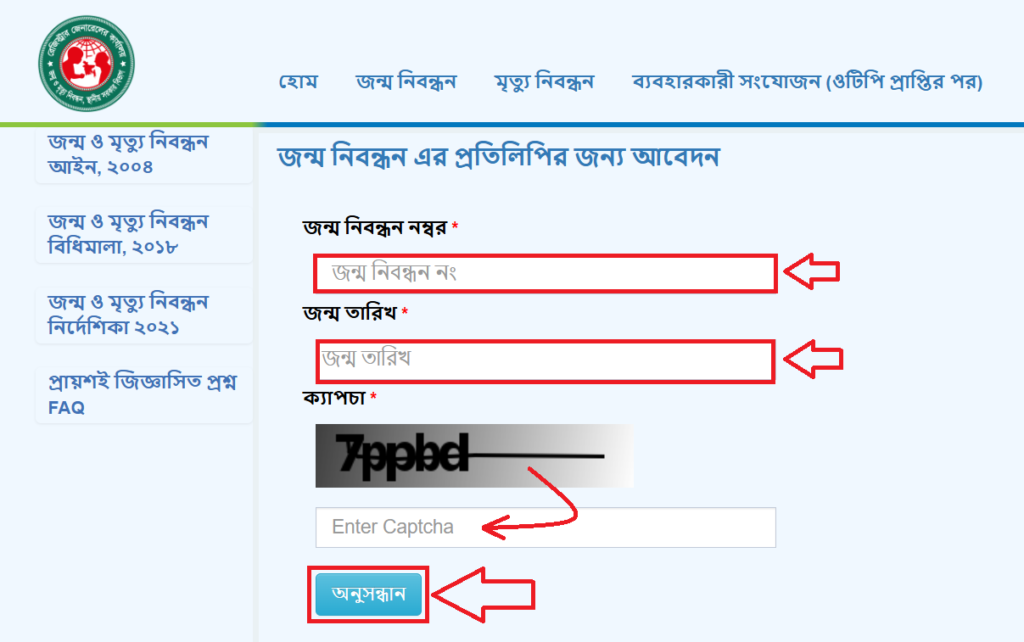Focus the জন্ম তারিখ date field
Image resolution: width=1024 pixels, height=642 pixels.
(x=545, y=361)
